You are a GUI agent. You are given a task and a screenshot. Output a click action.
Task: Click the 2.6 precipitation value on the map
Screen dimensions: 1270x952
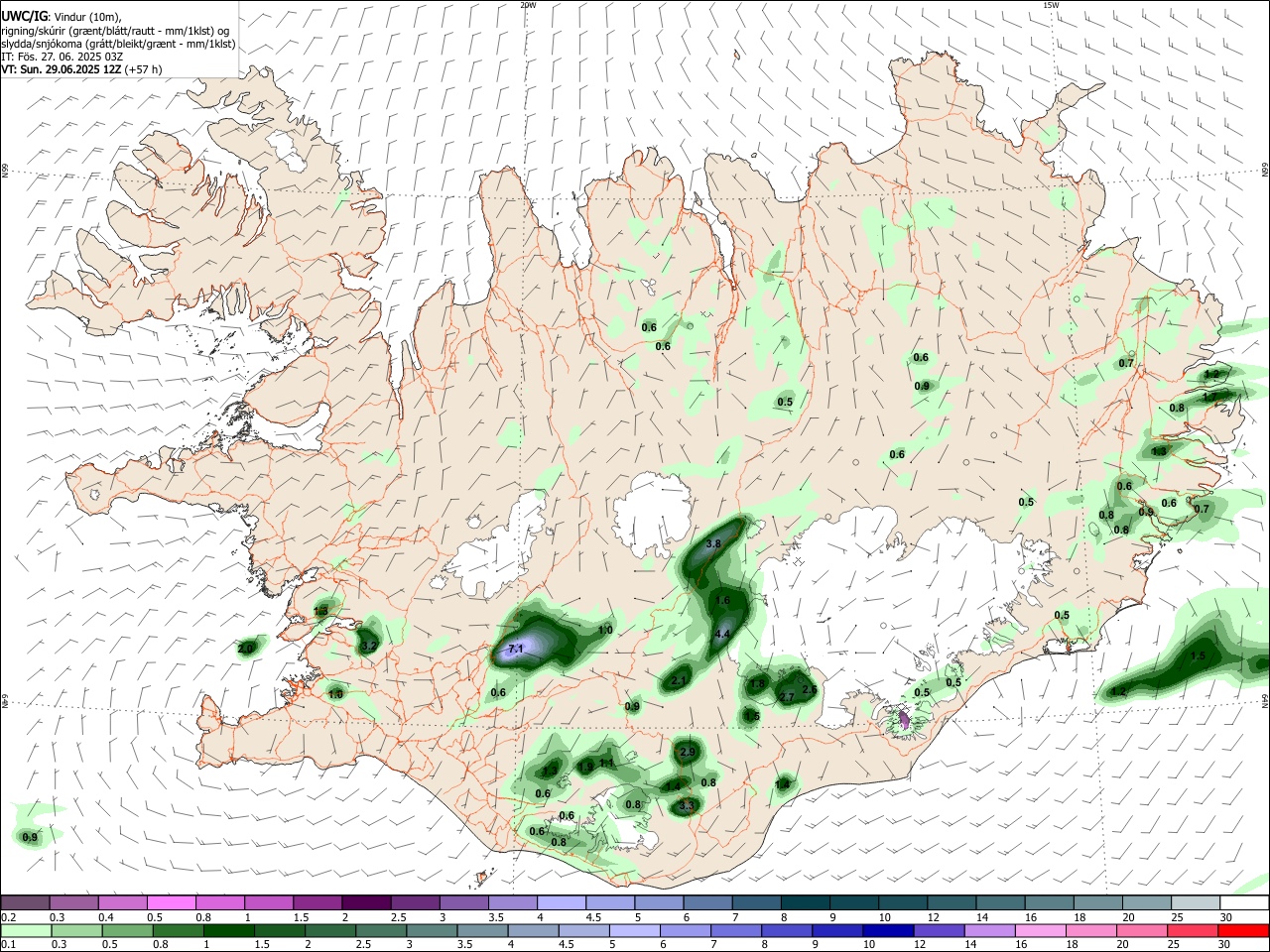pyautogui.click(x=809, y=689)
